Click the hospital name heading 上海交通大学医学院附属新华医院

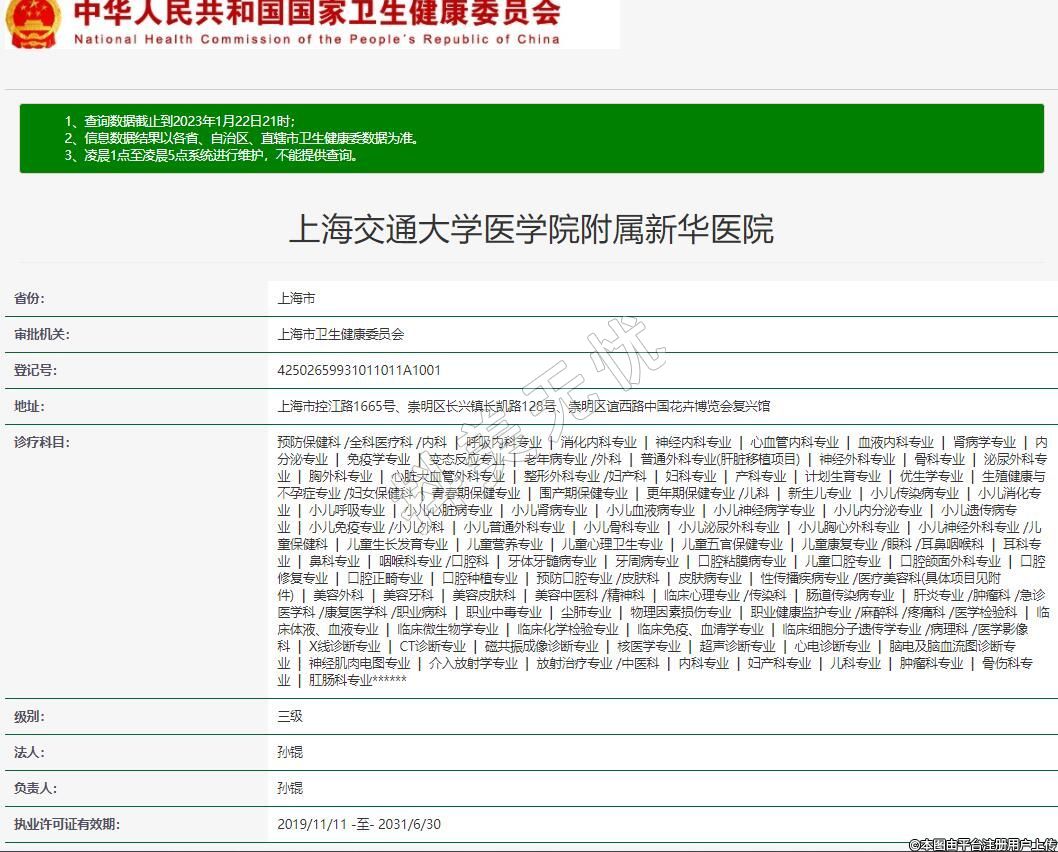tap(530, 229)
